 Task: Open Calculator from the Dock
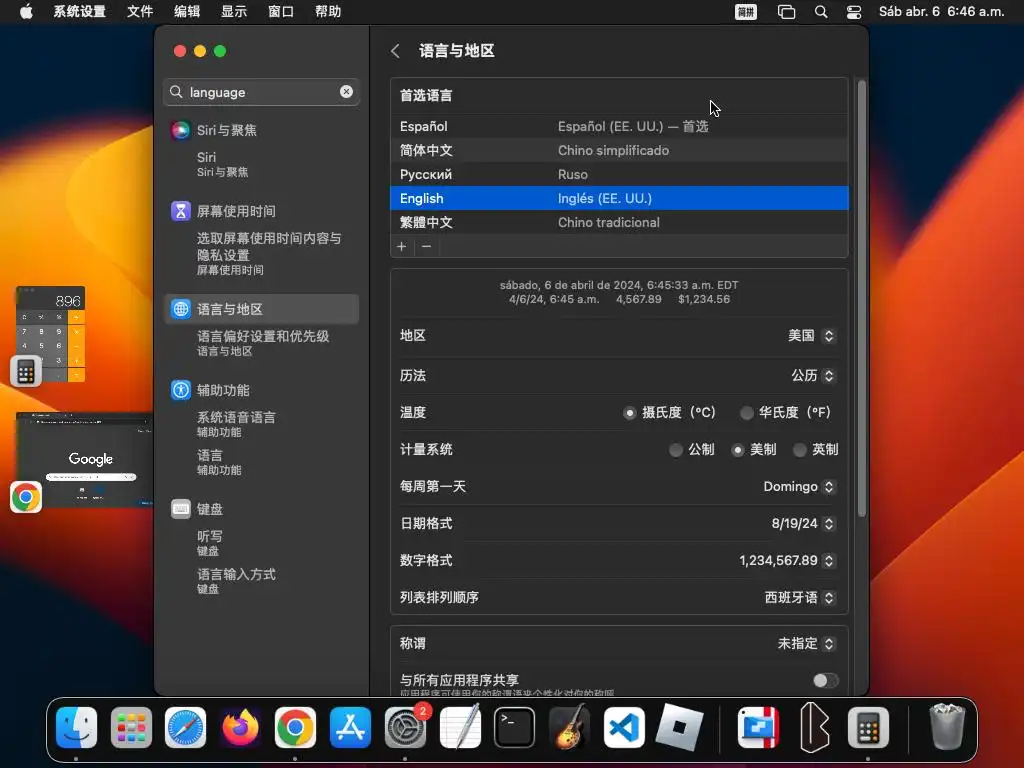click(x=868, y=728)
